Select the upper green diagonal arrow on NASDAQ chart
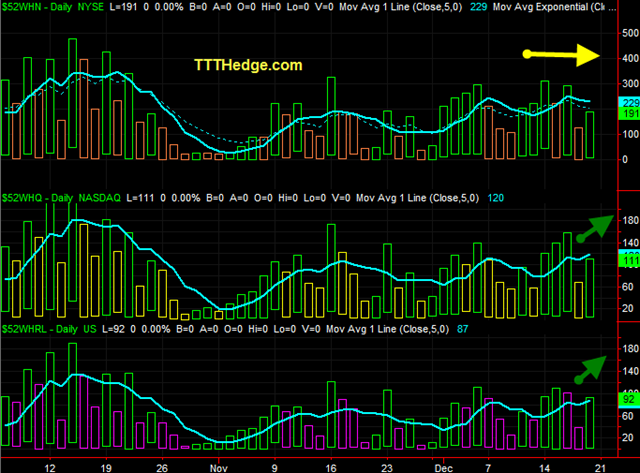The height and width of the screenshot is (473, 640). pos(595,229)
